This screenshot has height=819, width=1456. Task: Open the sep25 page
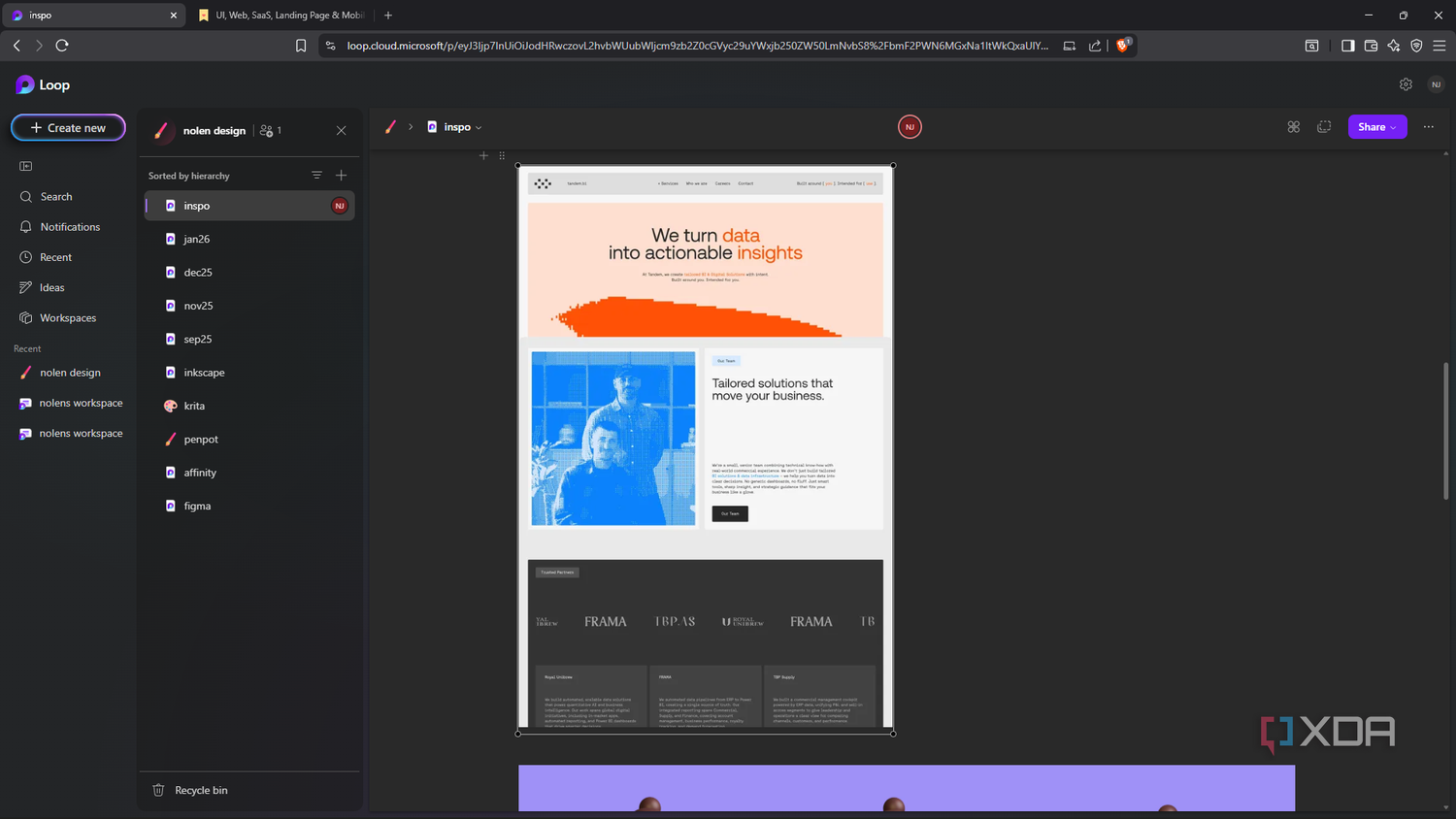249,340
